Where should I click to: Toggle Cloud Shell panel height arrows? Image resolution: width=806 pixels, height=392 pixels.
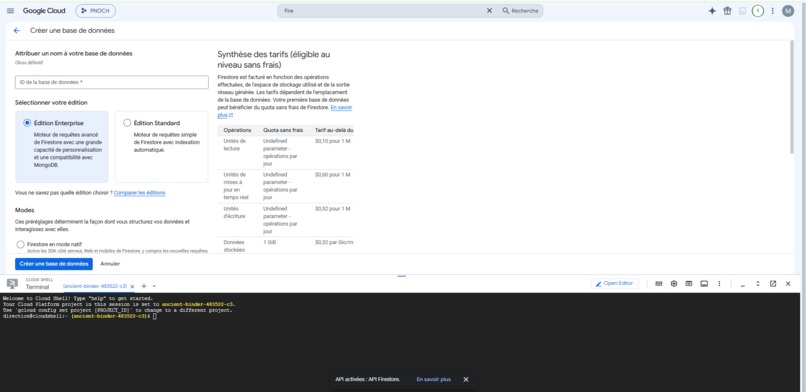coord(757,284)
